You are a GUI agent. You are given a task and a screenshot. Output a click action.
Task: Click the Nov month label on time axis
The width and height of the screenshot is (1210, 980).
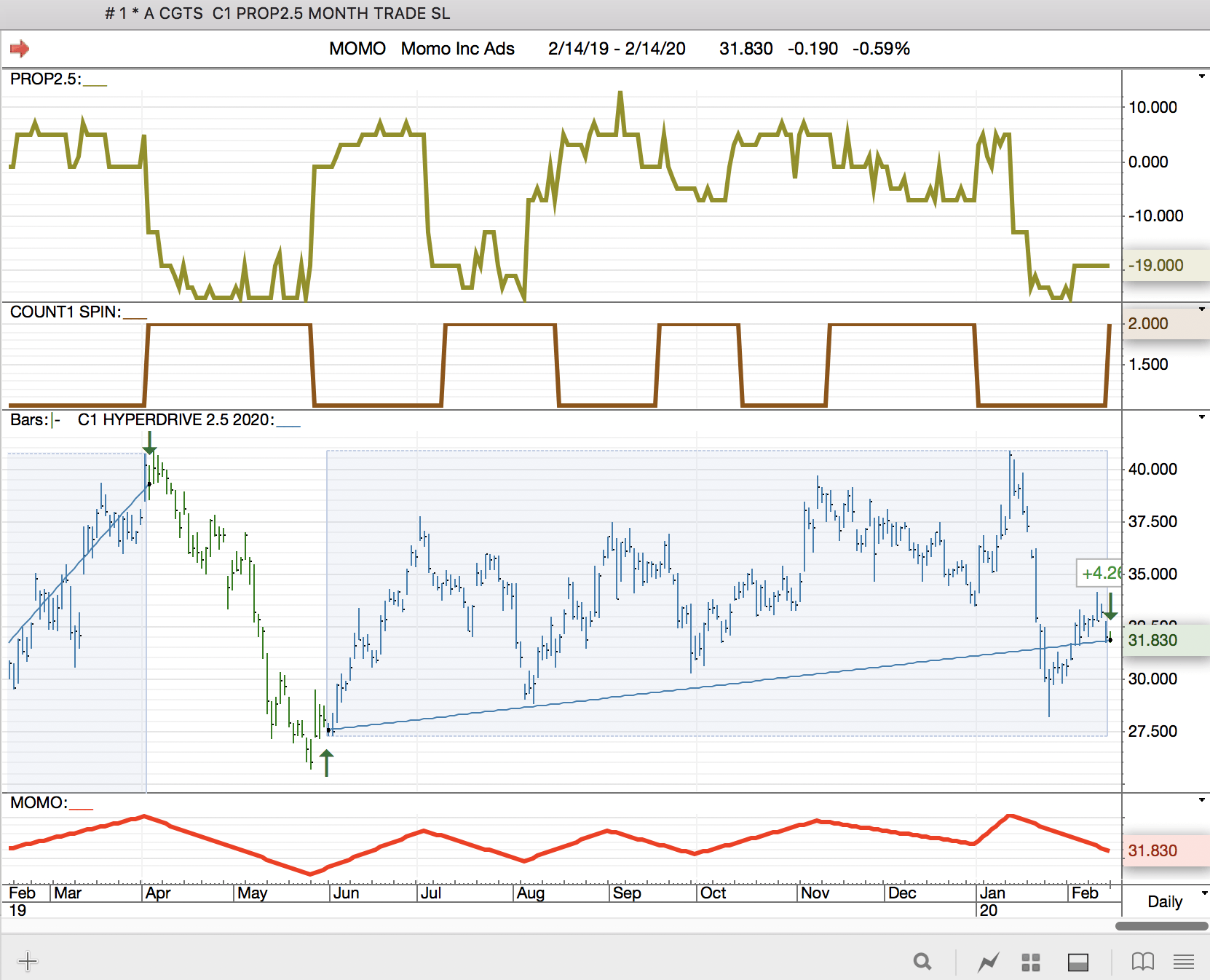[815, 893]
